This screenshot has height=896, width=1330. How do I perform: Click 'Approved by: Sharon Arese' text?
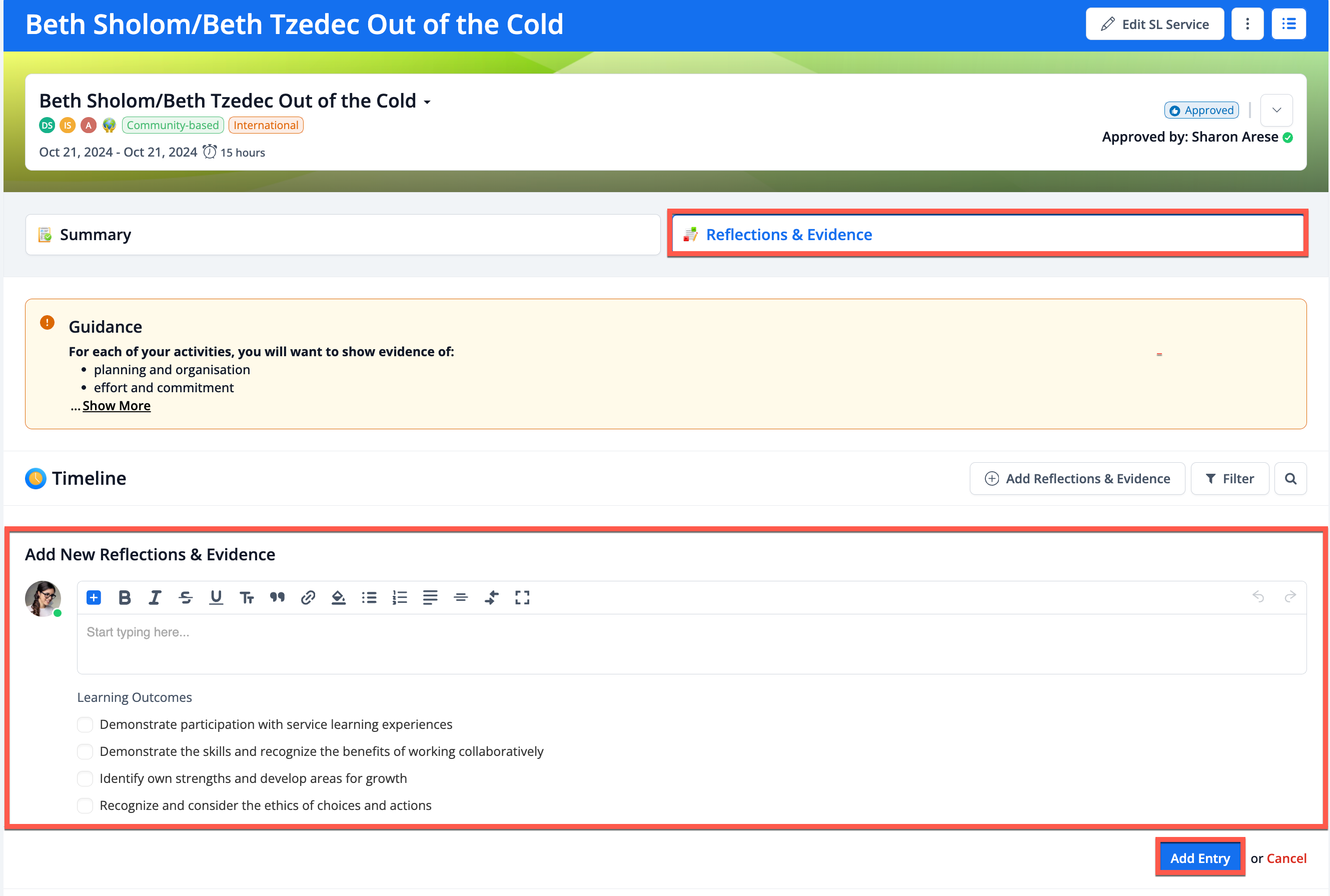point(1189,137)
